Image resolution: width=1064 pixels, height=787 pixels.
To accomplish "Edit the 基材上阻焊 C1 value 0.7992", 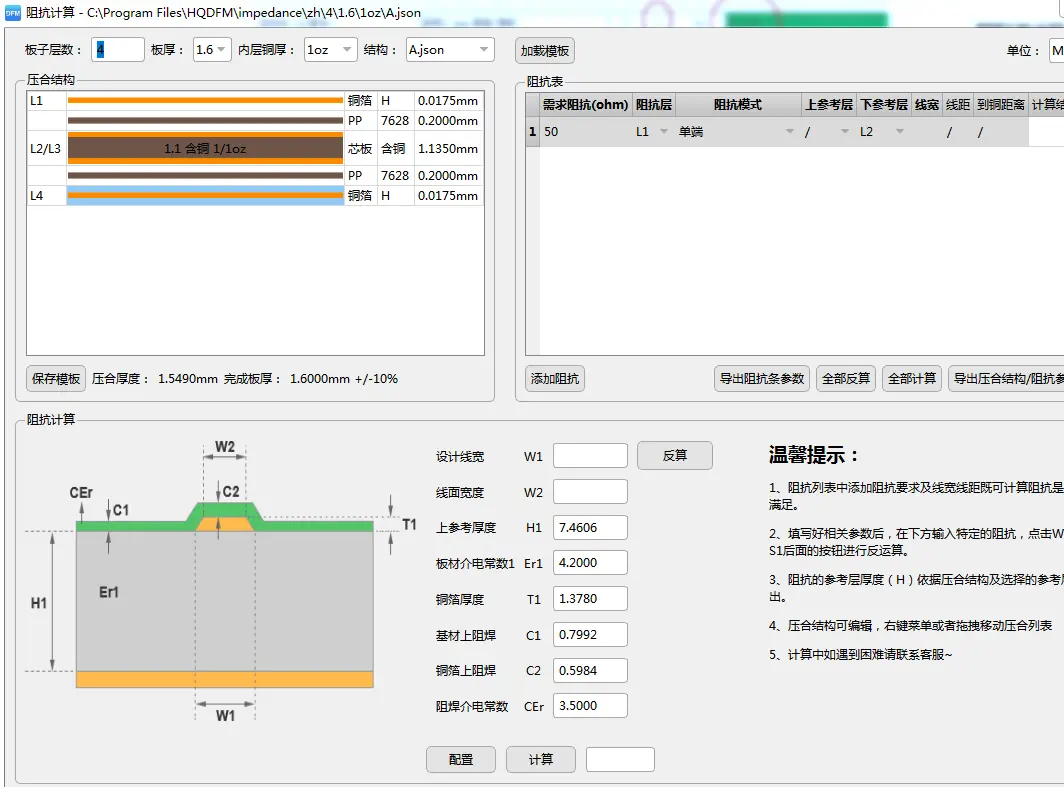I will [590, 634].
